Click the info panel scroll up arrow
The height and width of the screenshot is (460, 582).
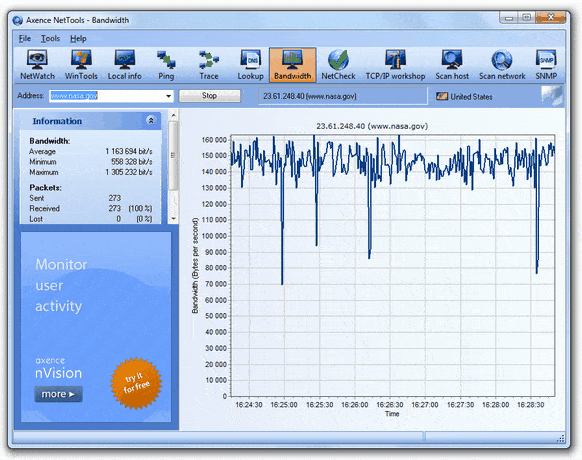click(173, 115)
